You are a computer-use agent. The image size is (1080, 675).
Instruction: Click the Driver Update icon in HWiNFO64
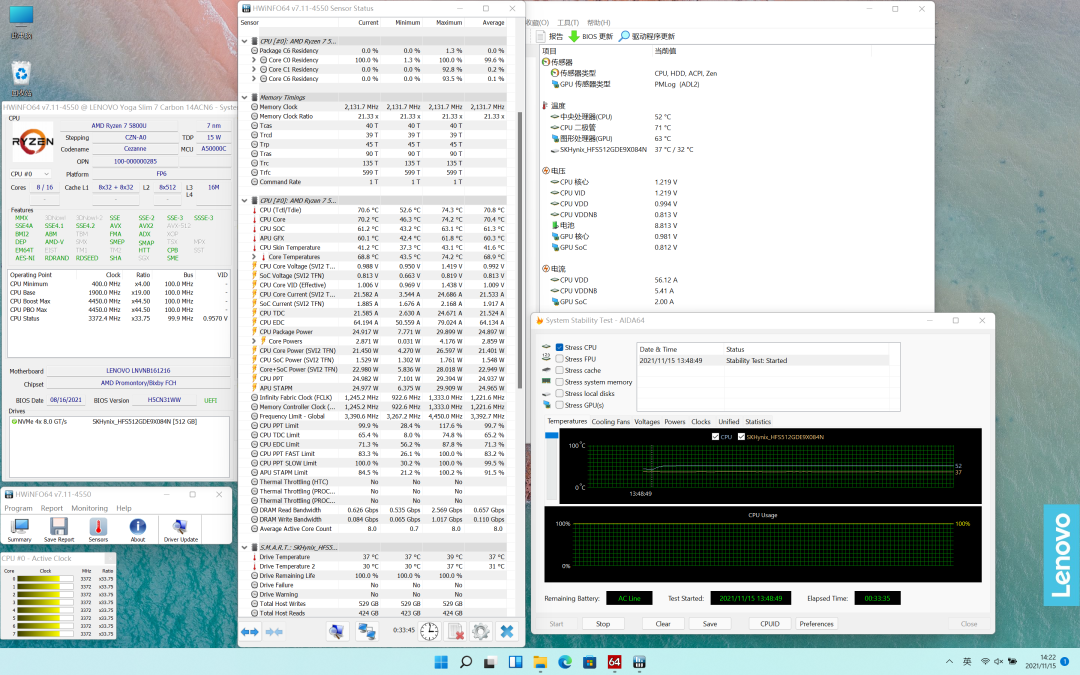[180, 529]
